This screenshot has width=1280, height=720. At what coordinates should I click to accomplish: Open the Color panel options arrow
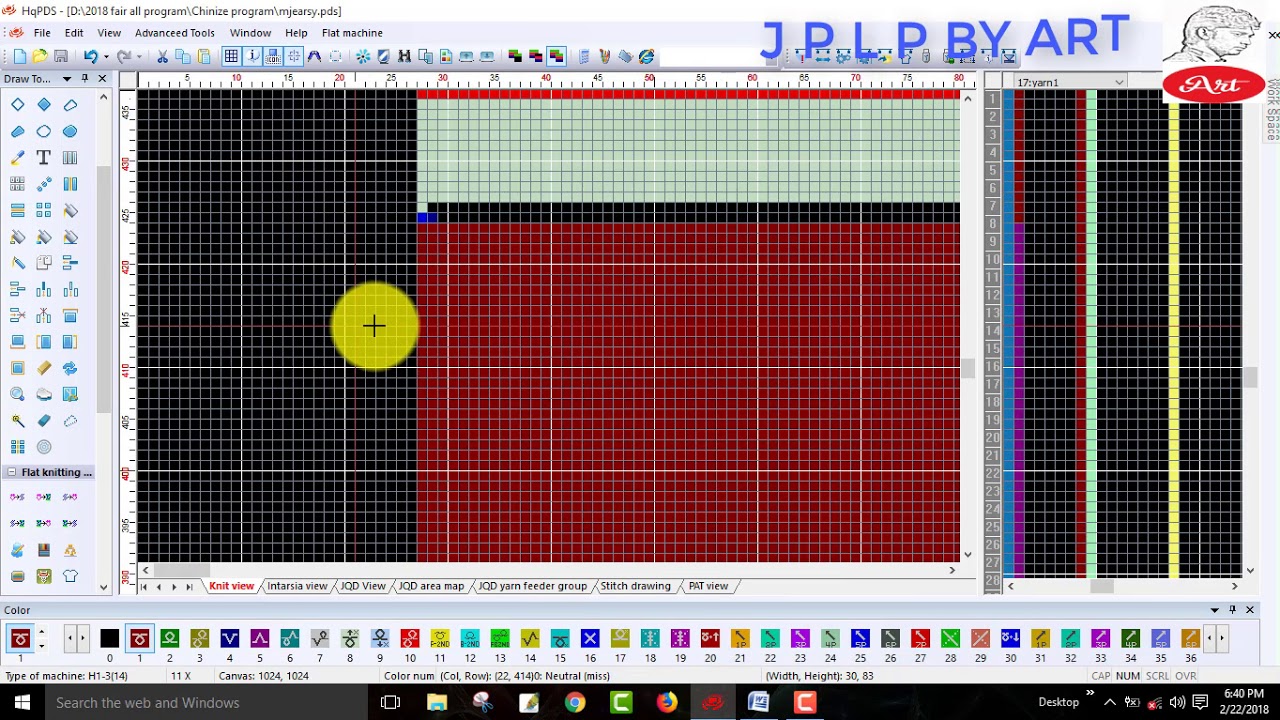pos(1215,610)
